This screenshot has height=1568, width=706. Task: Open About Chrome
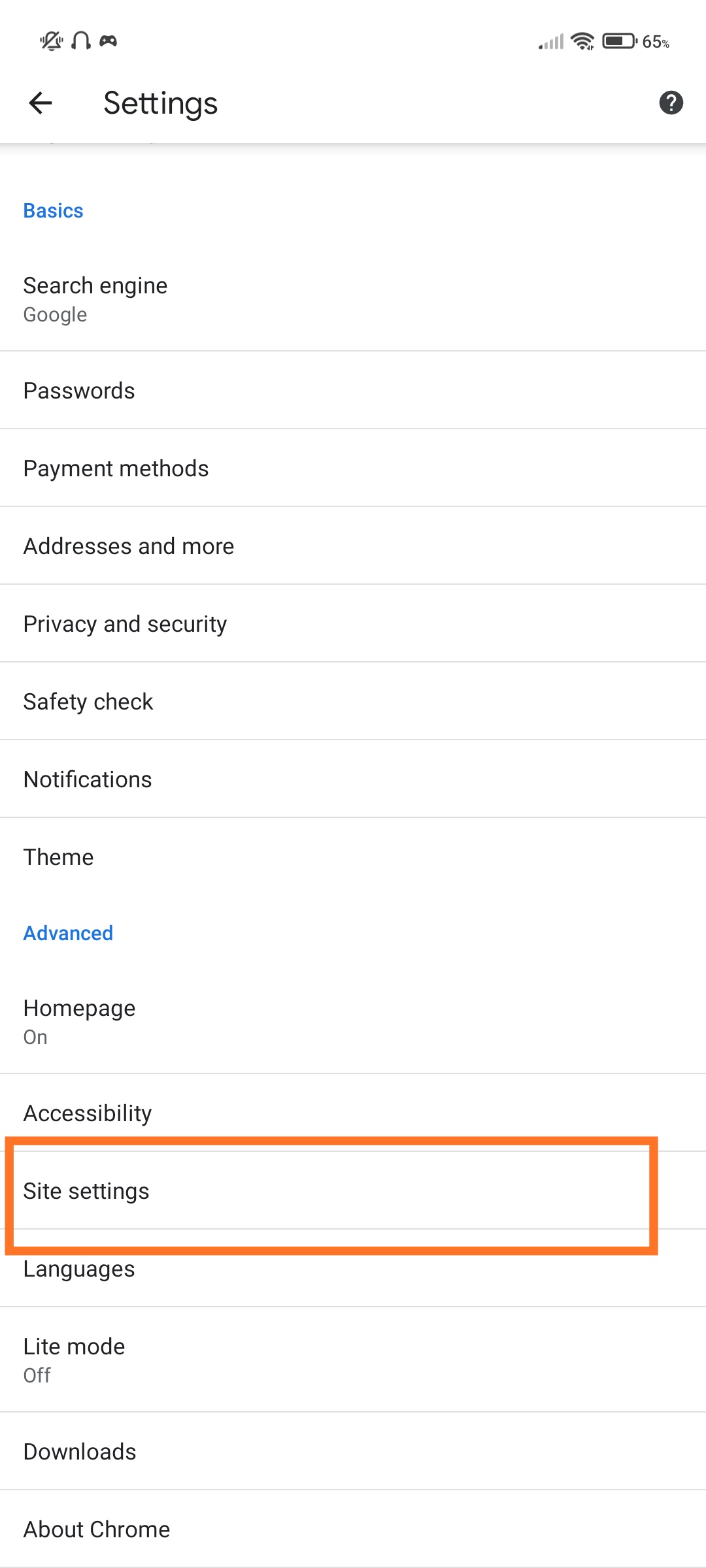353,1528
